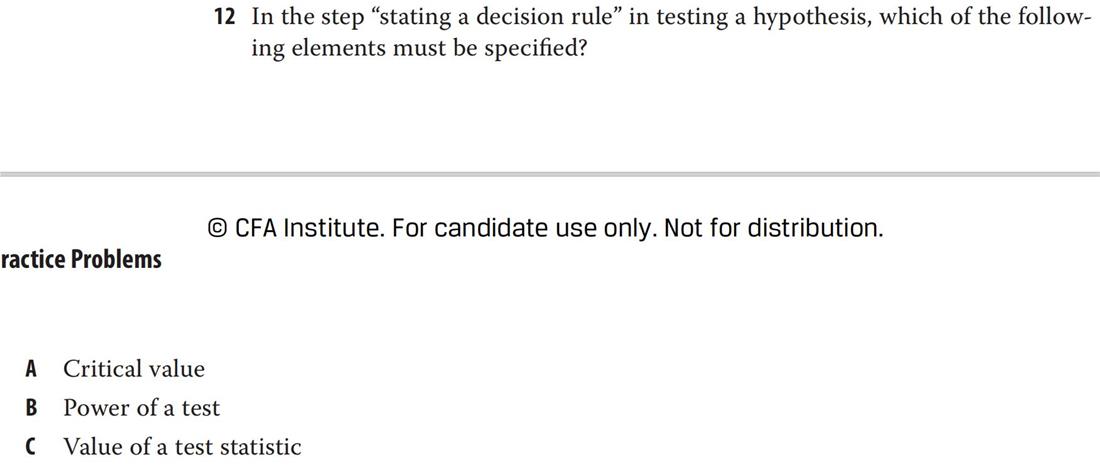
Task: Click the horizontal page divider line
Action: pos(550,173)
